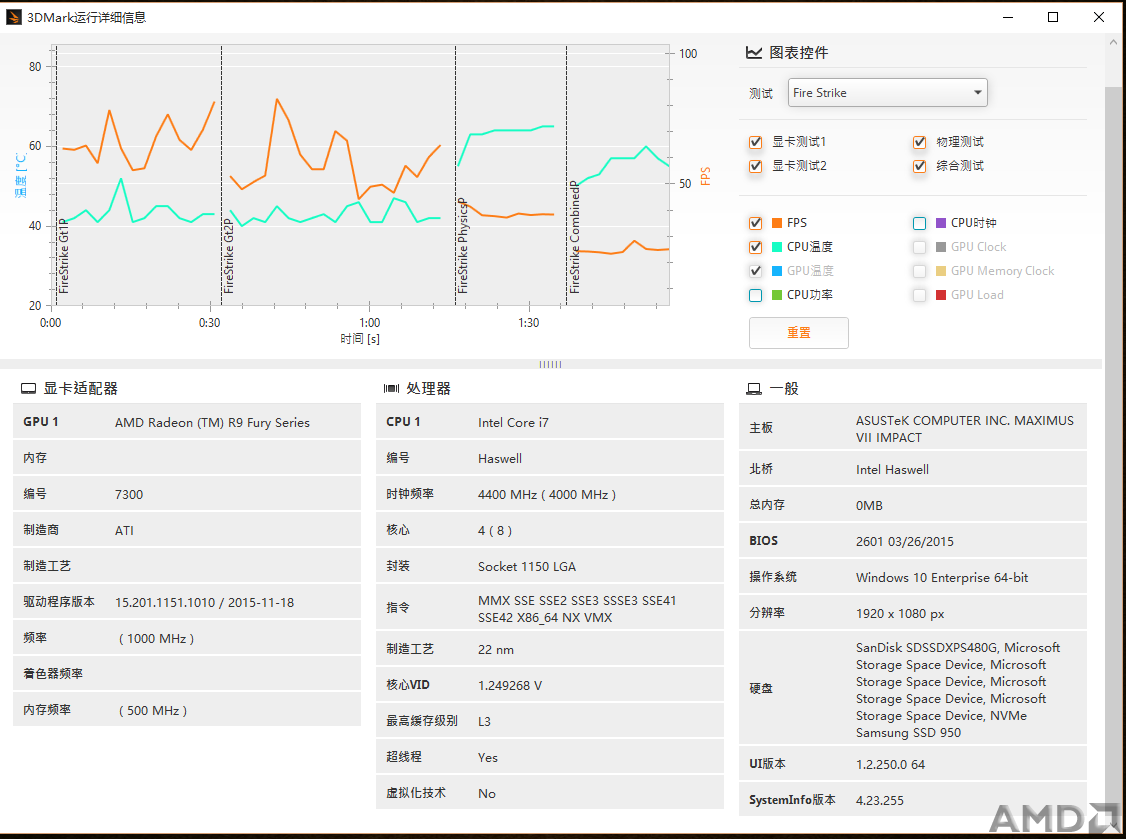
Task: Click the clock frequency 4400 MHz value
Action: (x=547, y=495)
